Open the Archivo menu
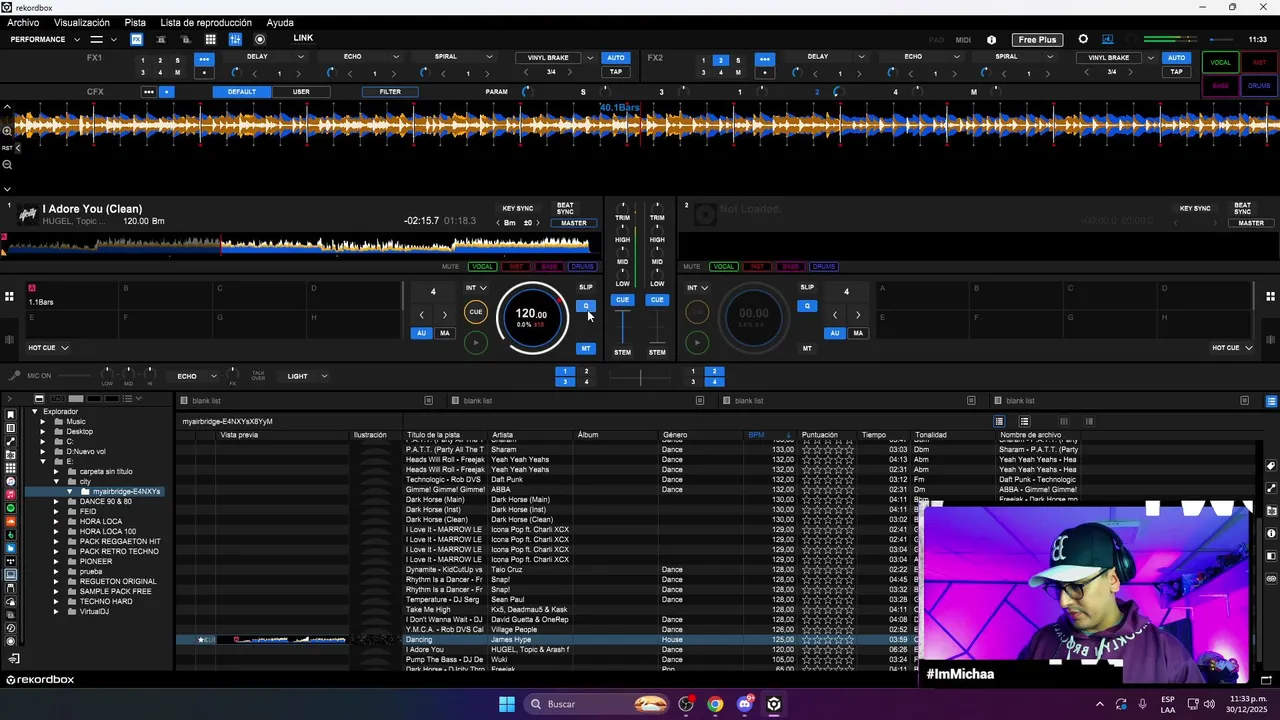1280x720 pixels. (x=23, y=22)
